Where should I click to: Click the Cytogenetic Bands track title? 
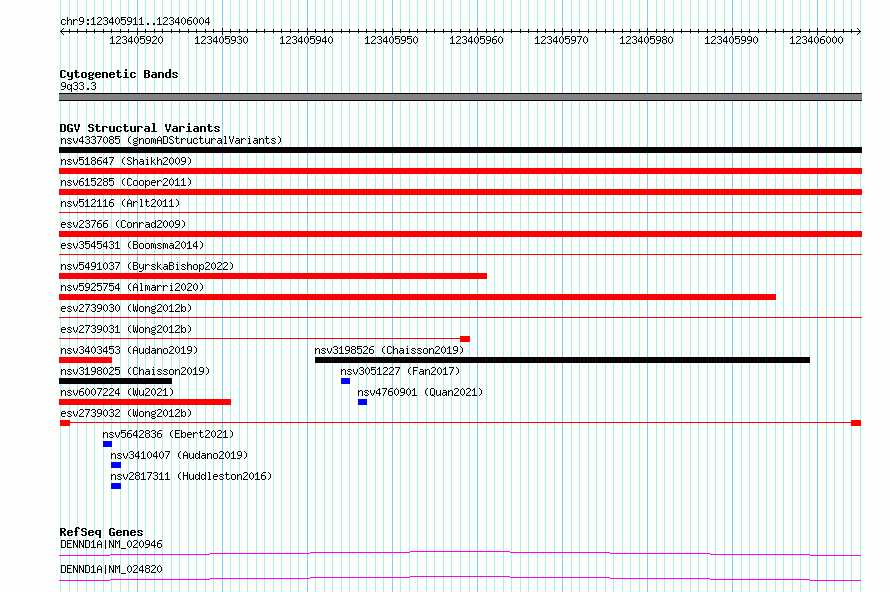(119, 74)
